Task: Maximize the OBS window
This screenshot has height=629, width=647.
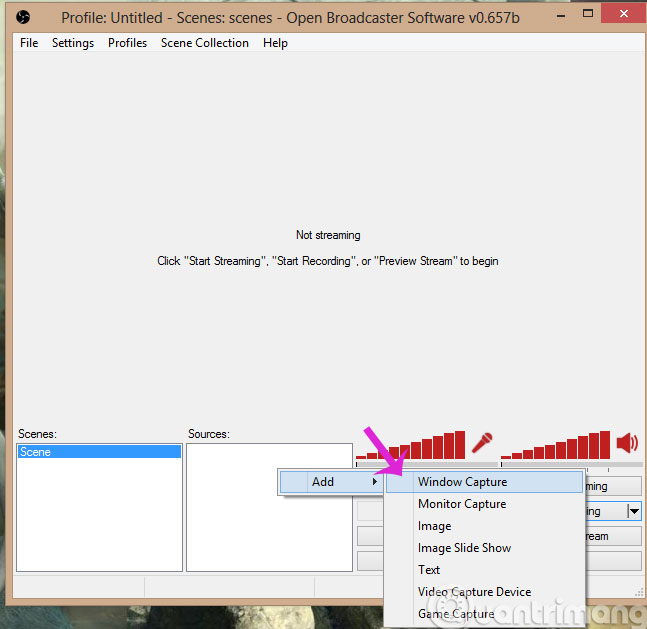Action: 588,14
